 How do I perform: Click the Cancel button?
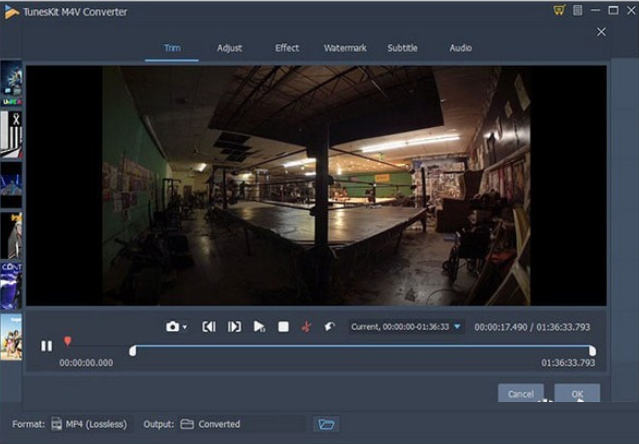(x=520, y=394)
